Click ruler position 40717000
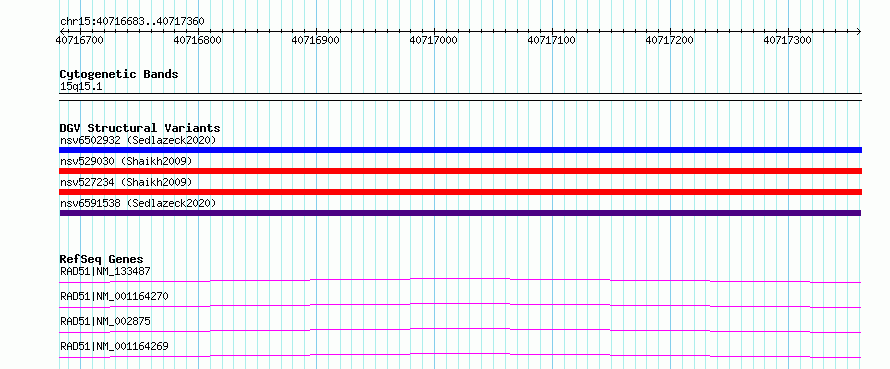Screen dimensions: 890x369 coord(434,40)
